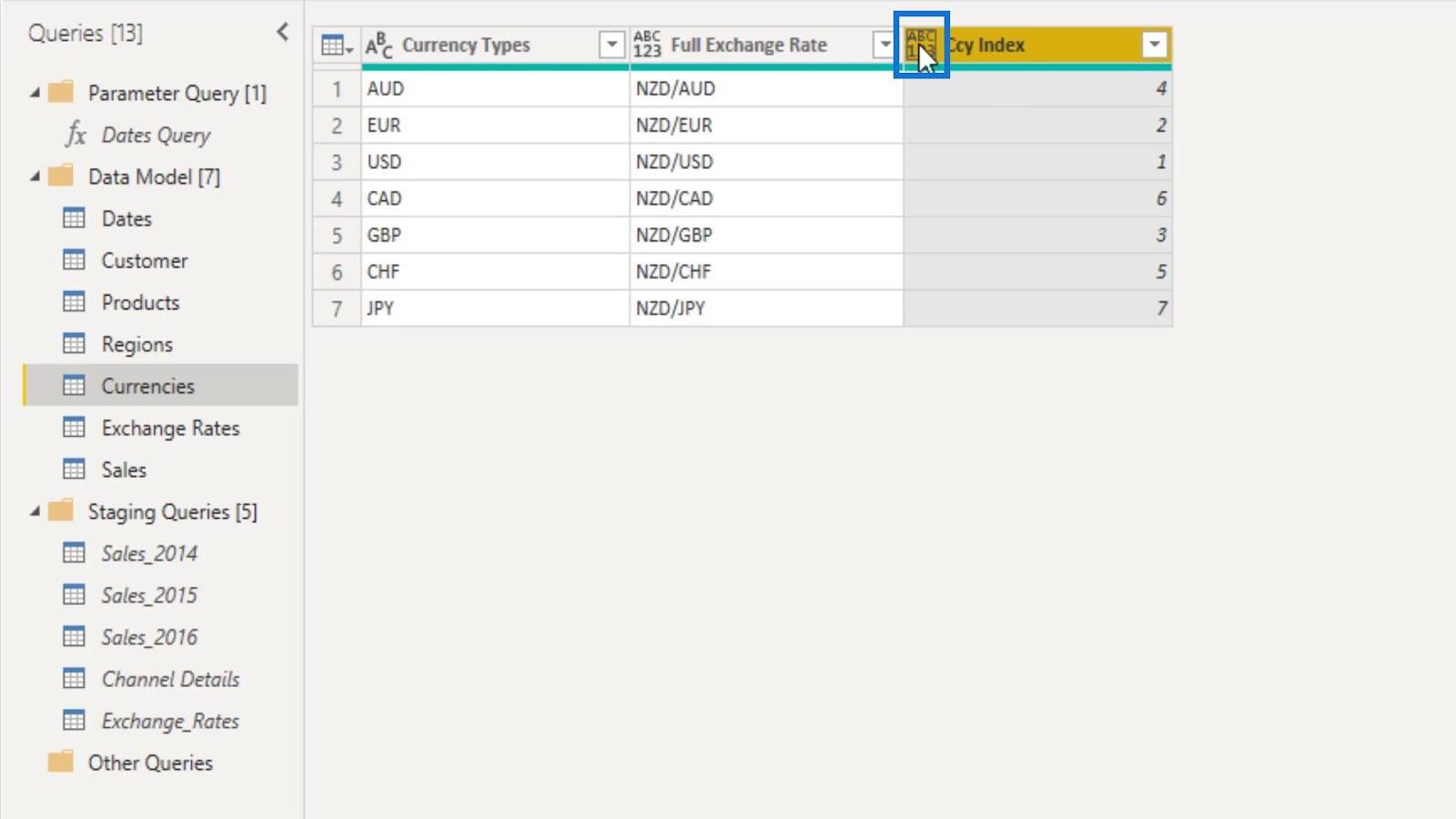Select the Other Queries folder
The height and width of the screenshot is (819, 1456).
[150, 763]
